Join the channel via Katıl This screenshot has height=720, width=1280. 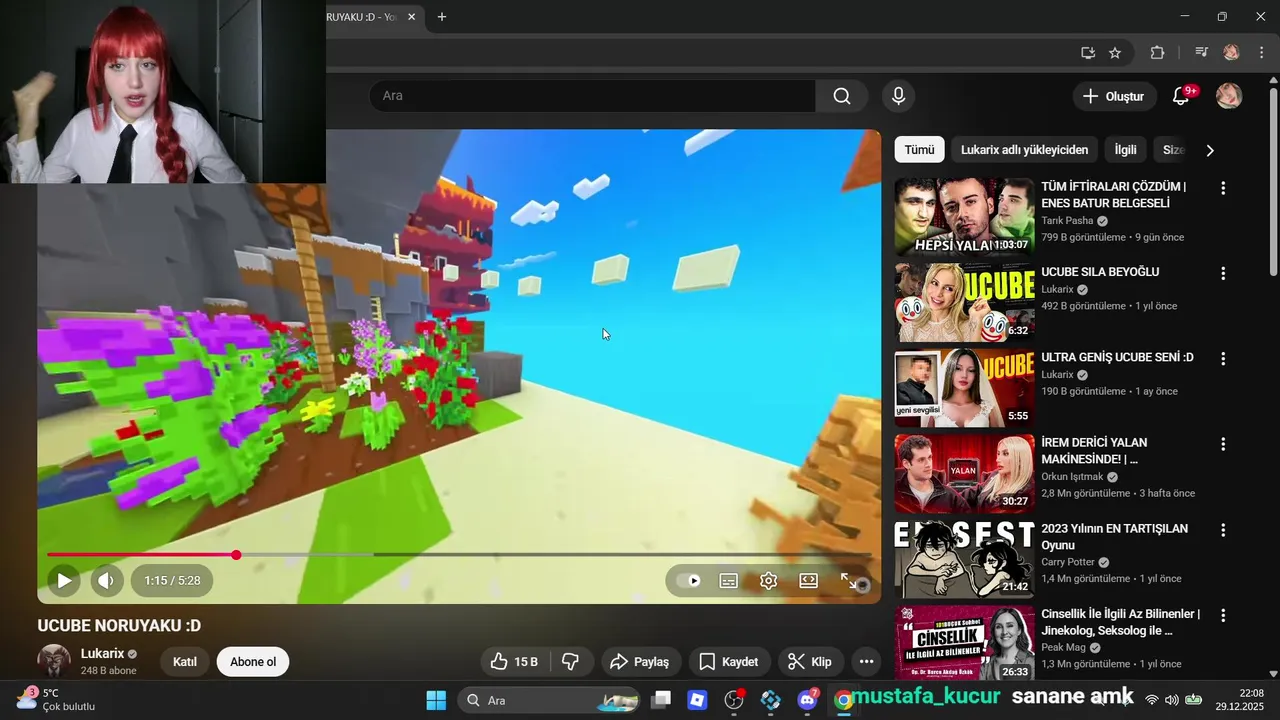pos(185,662)
